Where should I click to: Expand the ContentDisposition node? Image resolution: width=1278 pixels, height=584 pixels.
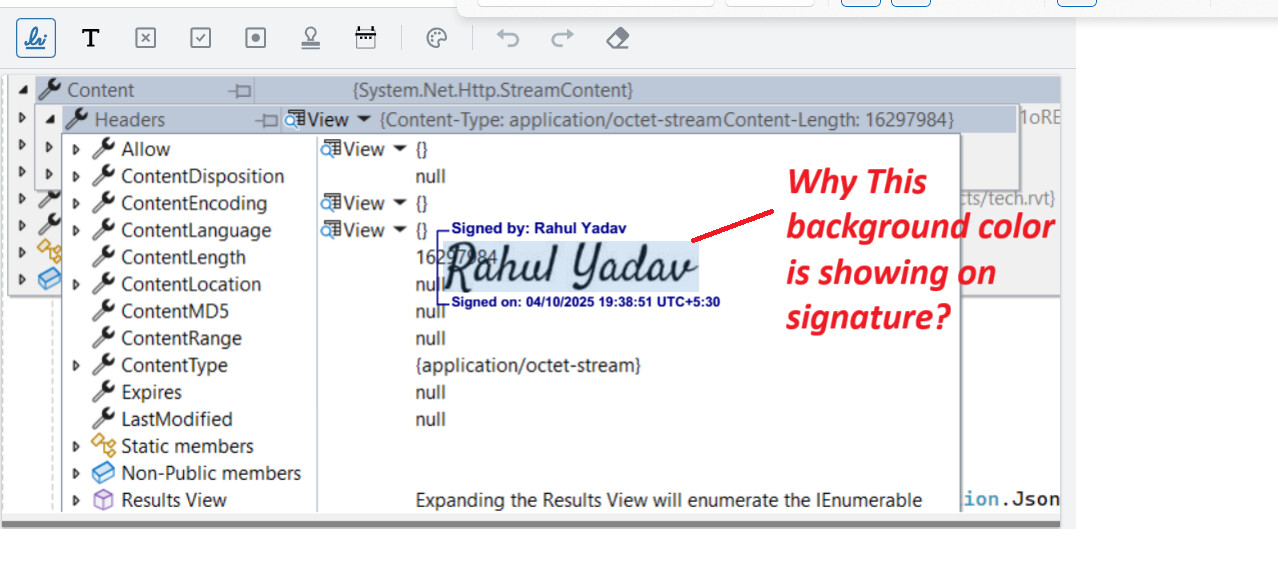(77, 177)
